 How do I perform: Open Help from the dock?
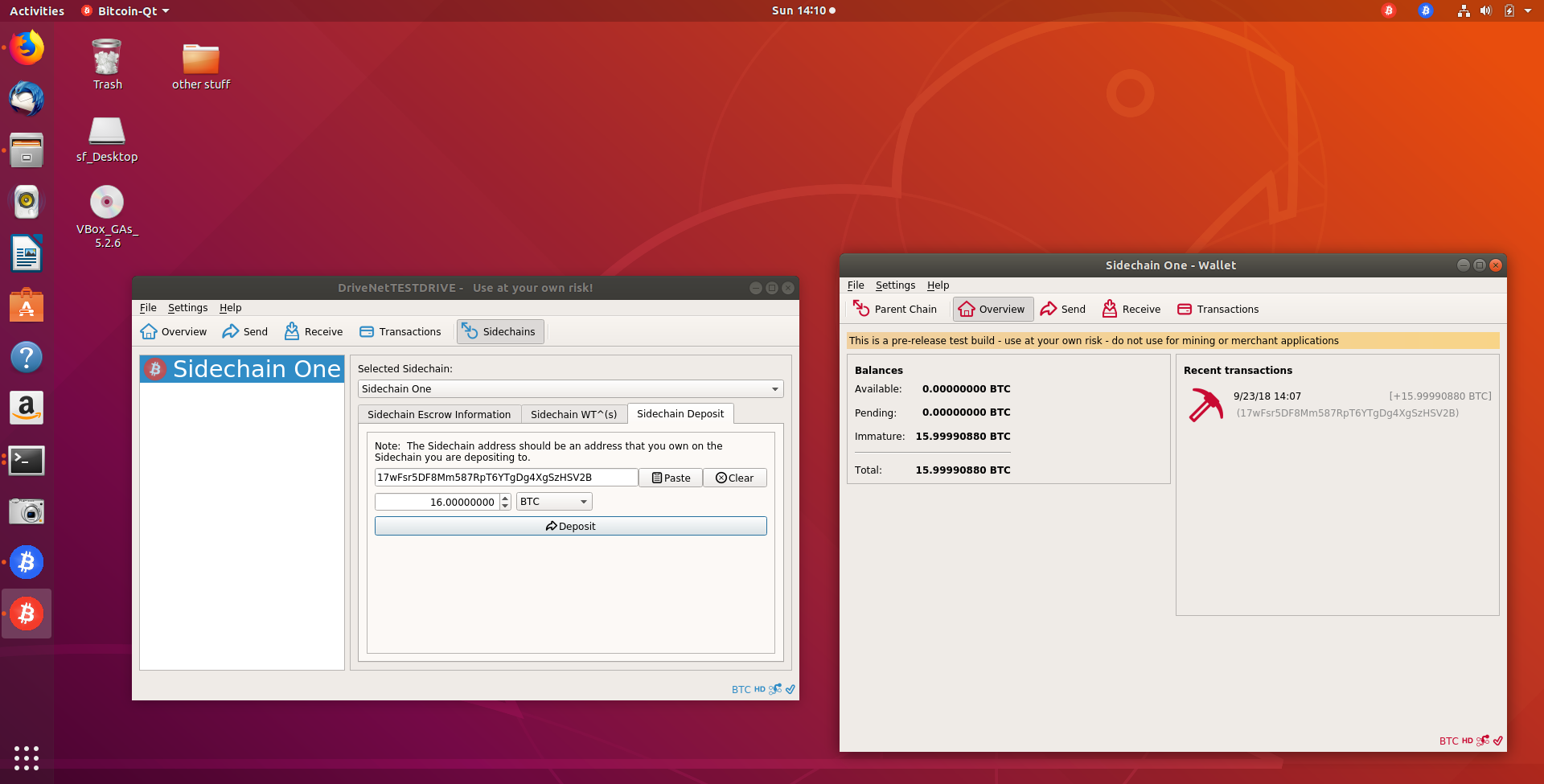[x=27, y=356]
